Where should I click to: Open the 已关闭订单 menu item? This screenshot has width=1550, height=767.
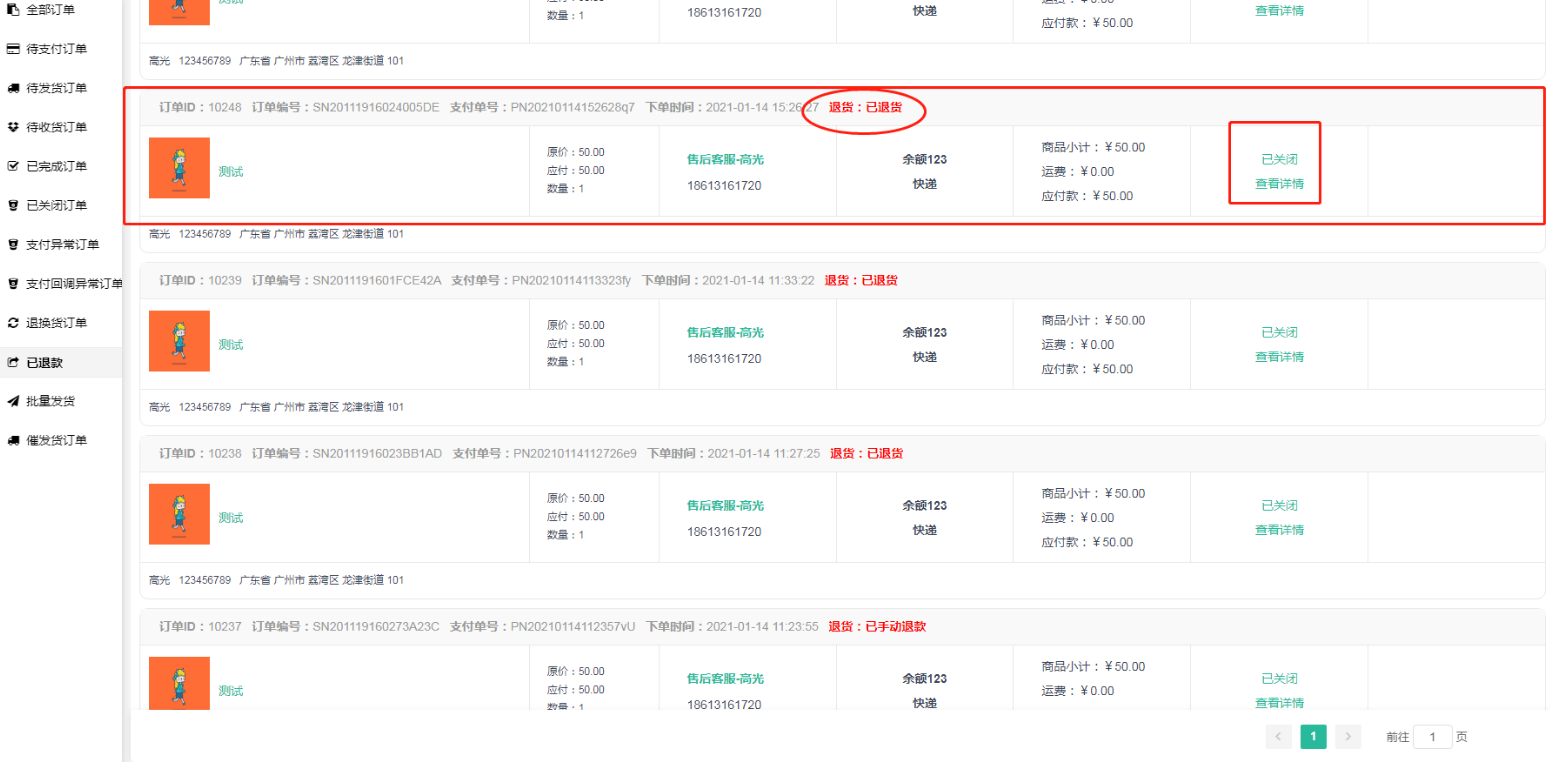coord(56,205)
